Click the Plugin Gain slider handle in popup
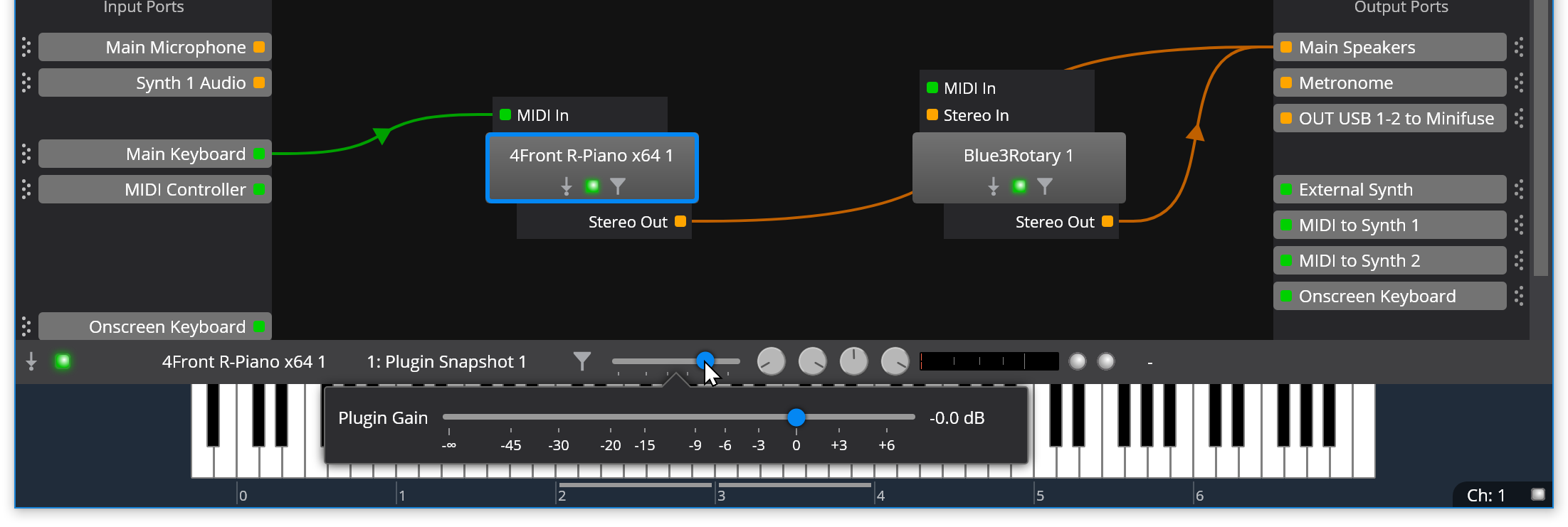 pyautogui.click(x=796, y=417)
